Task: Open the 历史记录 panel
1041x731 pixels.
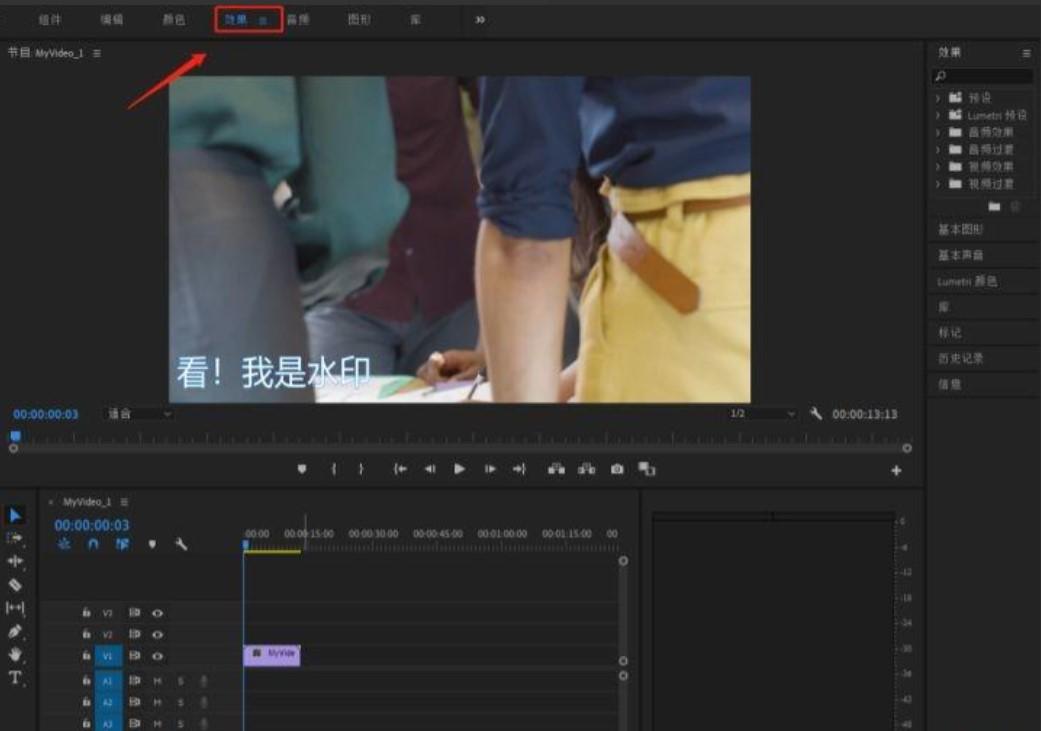Action: pyautogui.click(x=962, y=358)
